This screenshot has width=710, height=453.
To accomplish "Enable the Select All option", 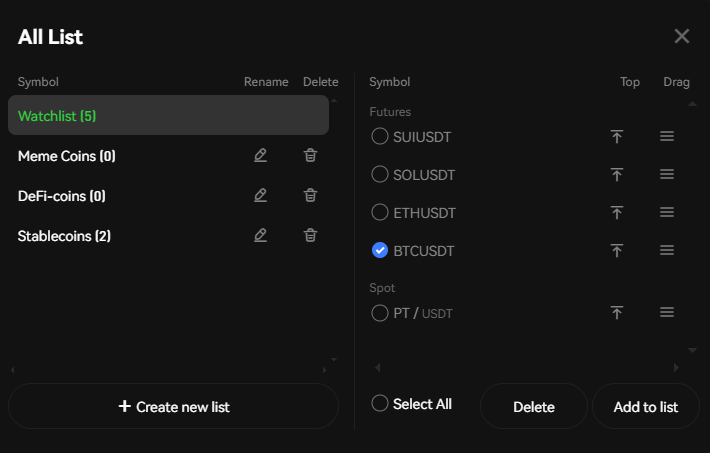I will point(380,403).
